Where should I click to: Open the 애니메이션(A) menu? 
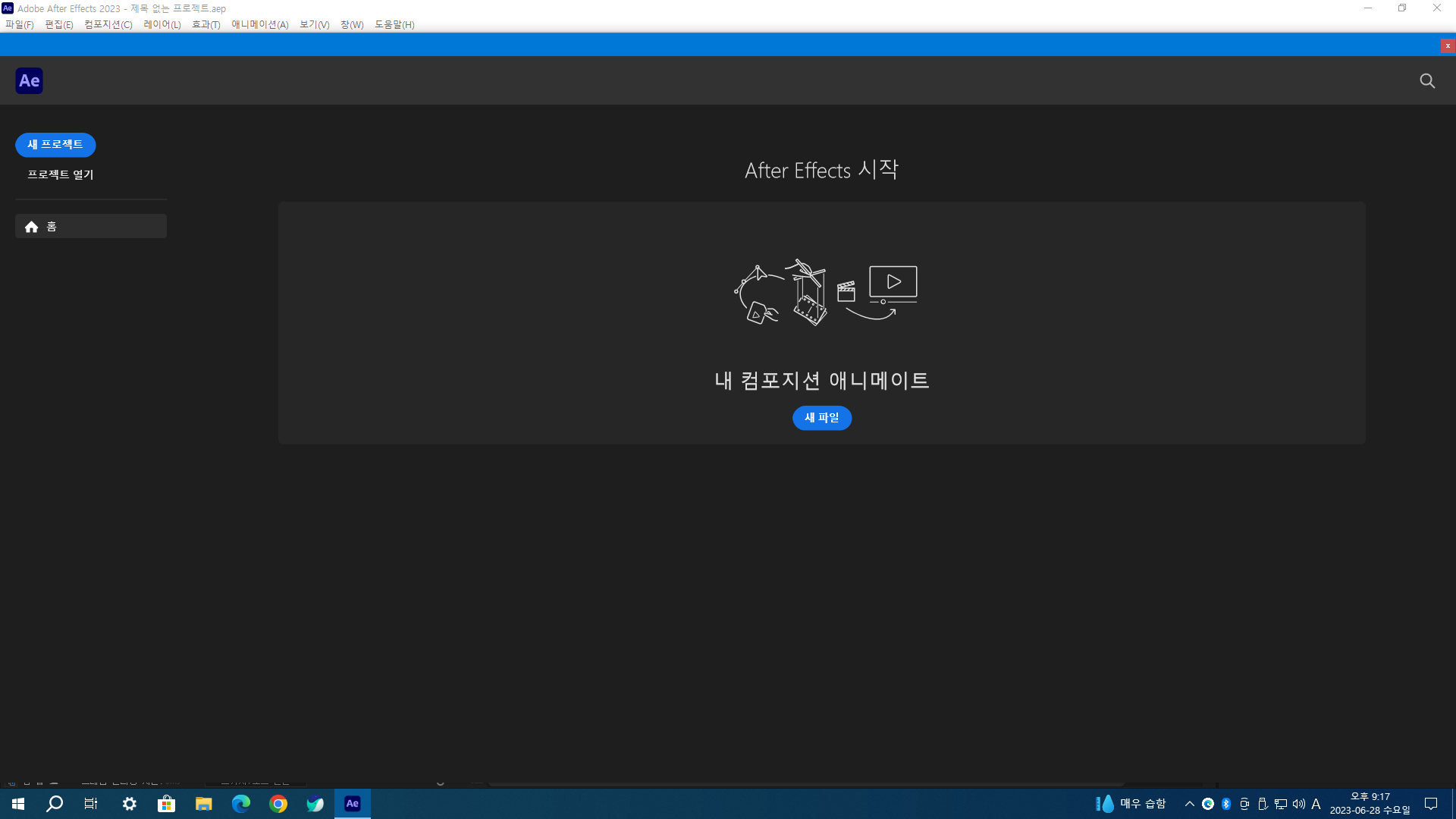[259, 24]
